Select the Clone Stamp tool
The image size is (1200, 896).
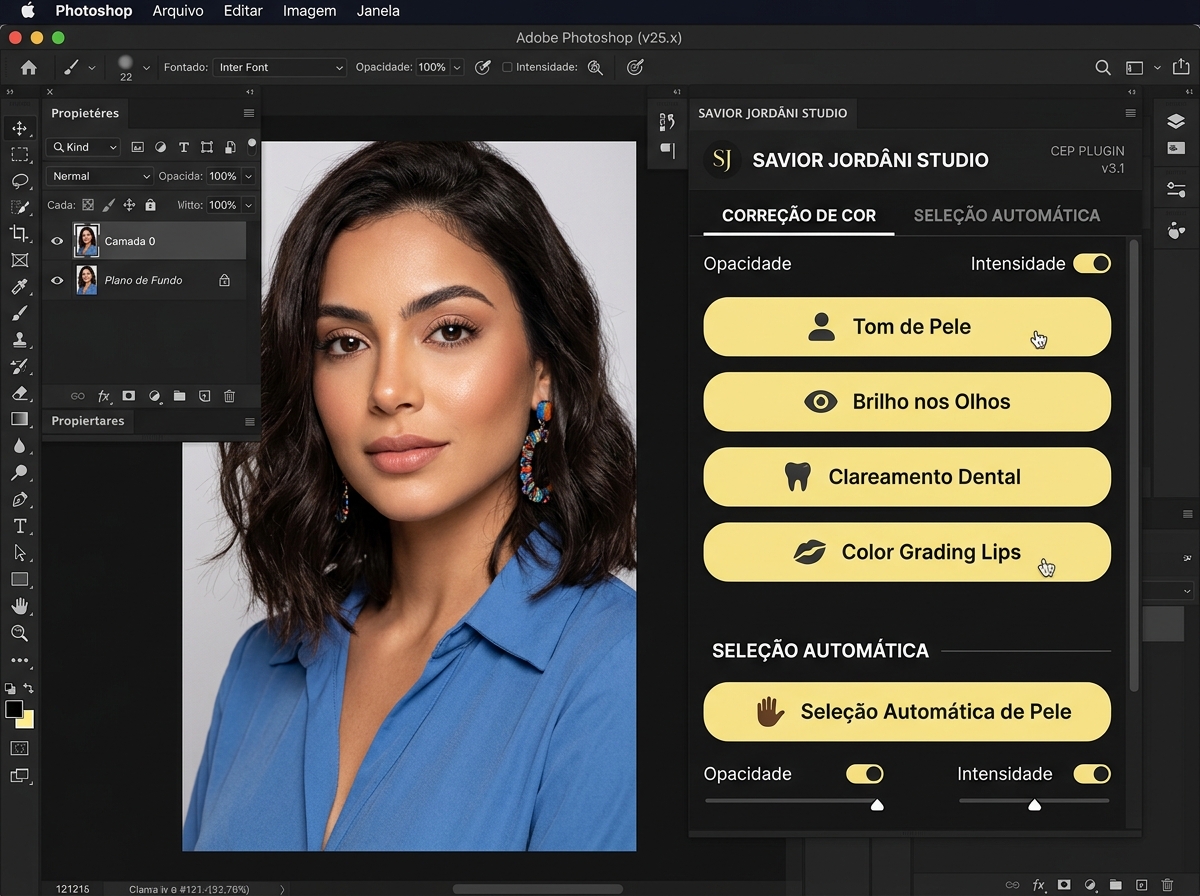tap(19, 340)
